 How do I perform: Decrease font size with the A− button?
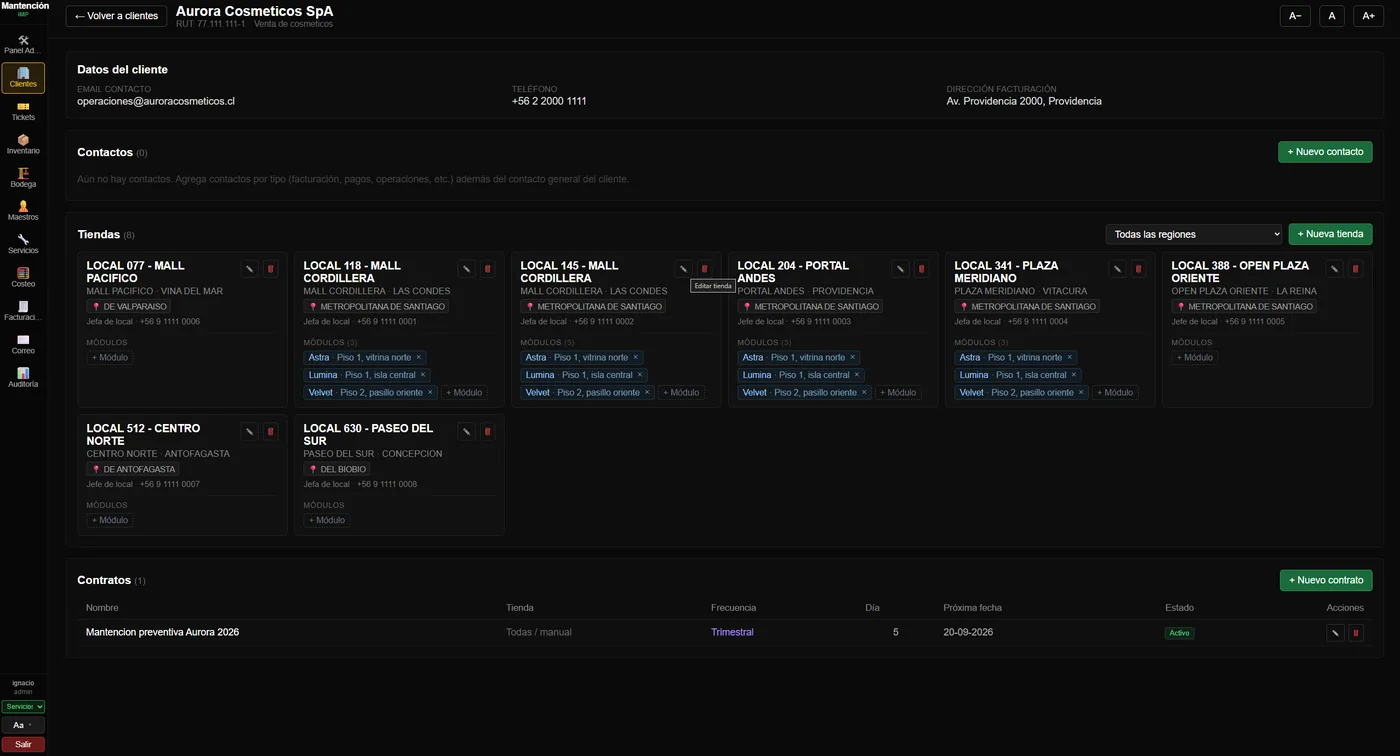(x=1294, y=16)
